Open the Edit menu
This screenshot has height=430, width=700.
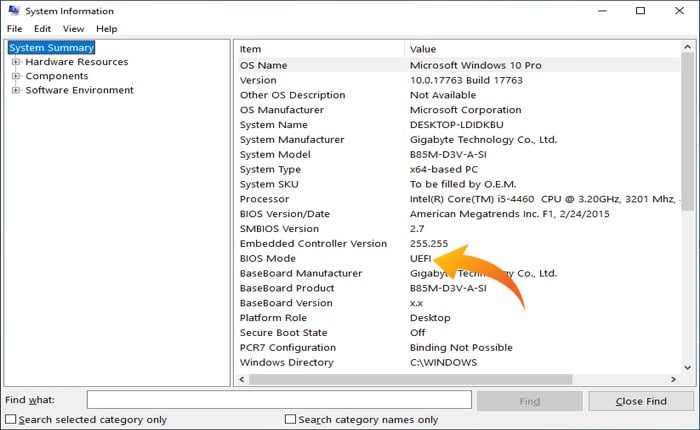click(42, 29)
